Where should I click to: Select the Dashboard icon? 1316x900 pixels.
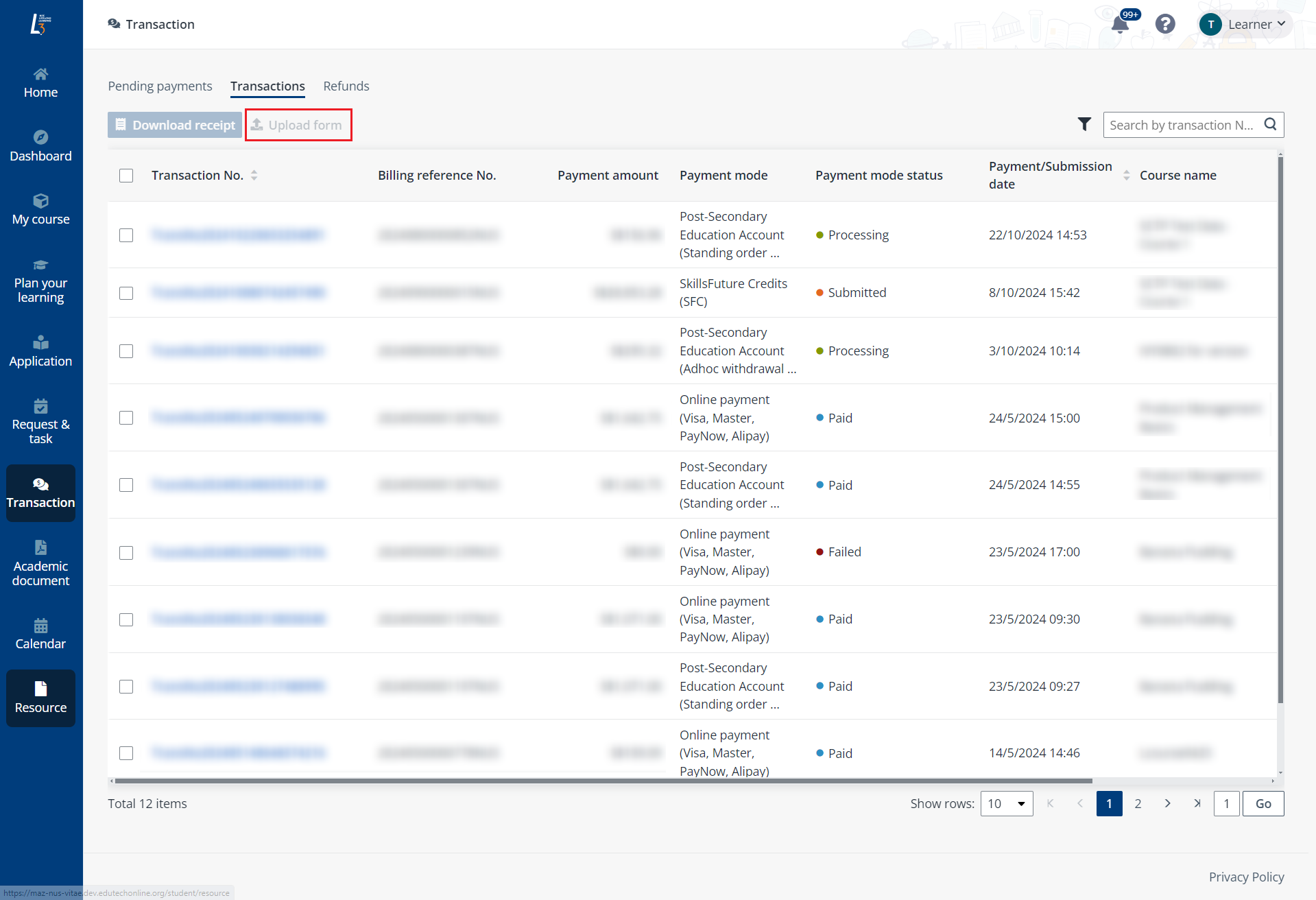(40, 145)
